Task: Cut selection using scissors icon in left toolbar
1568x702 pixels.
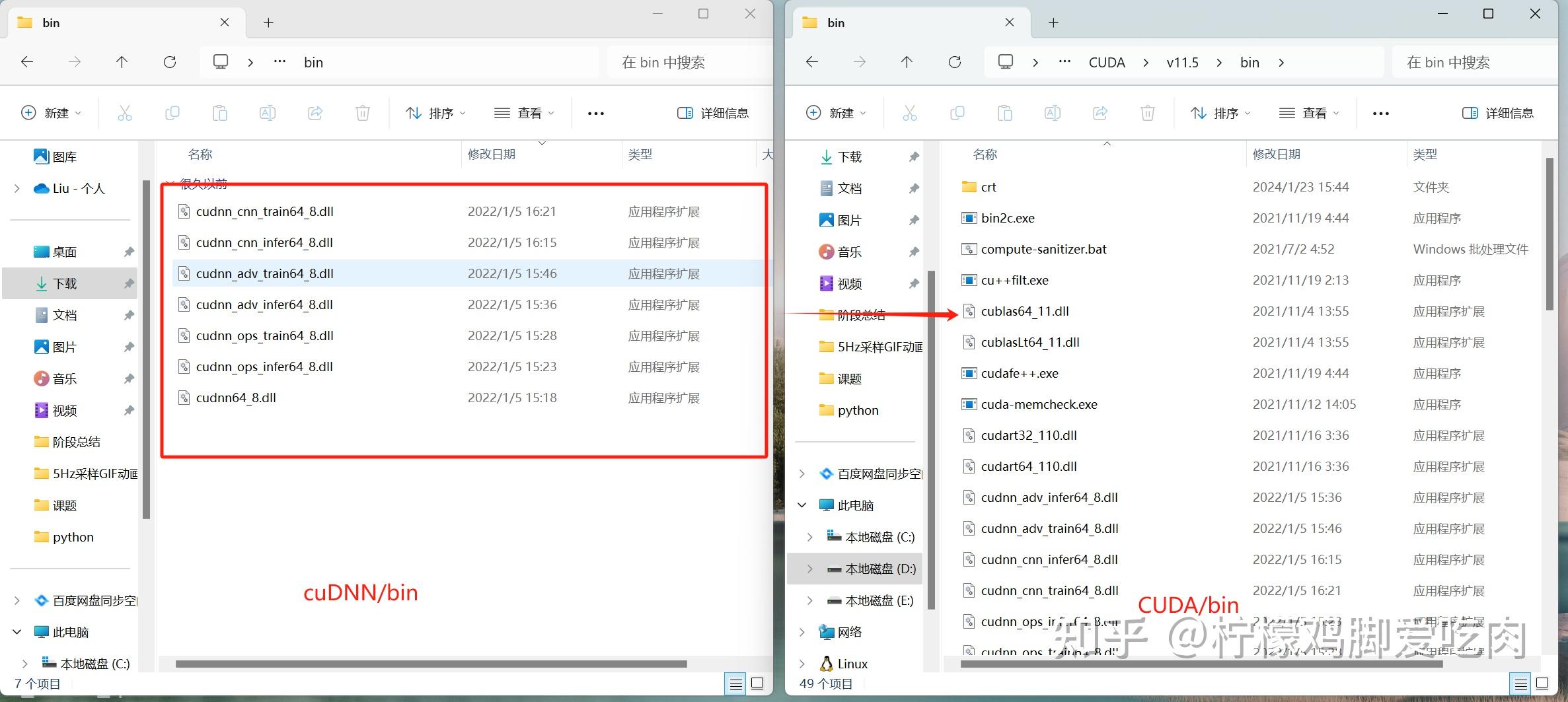Action: tap(125, 112)
